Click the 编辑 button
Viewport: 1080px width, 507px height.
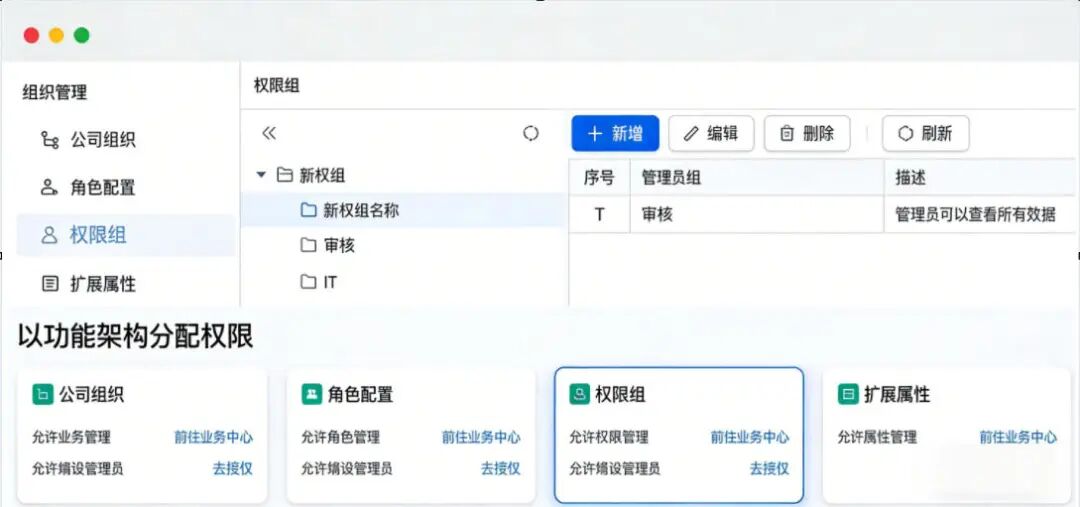click(711, 134)
